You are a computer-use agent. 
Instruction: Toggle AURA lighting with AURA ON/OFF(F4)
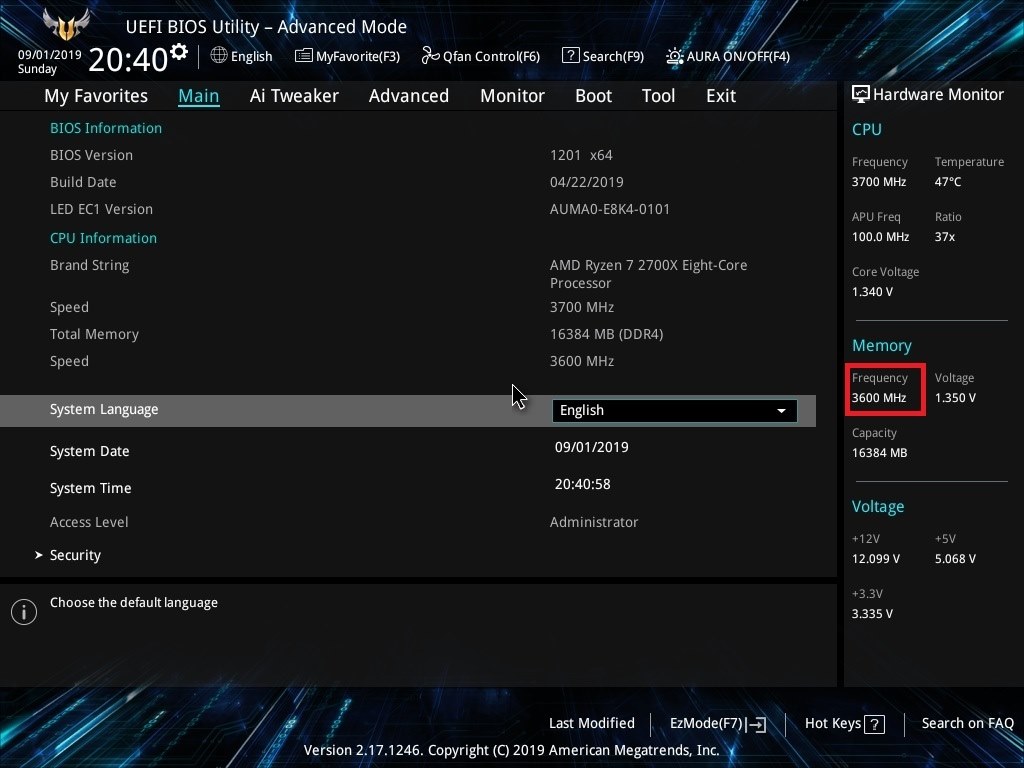click(x=727, y=56)
